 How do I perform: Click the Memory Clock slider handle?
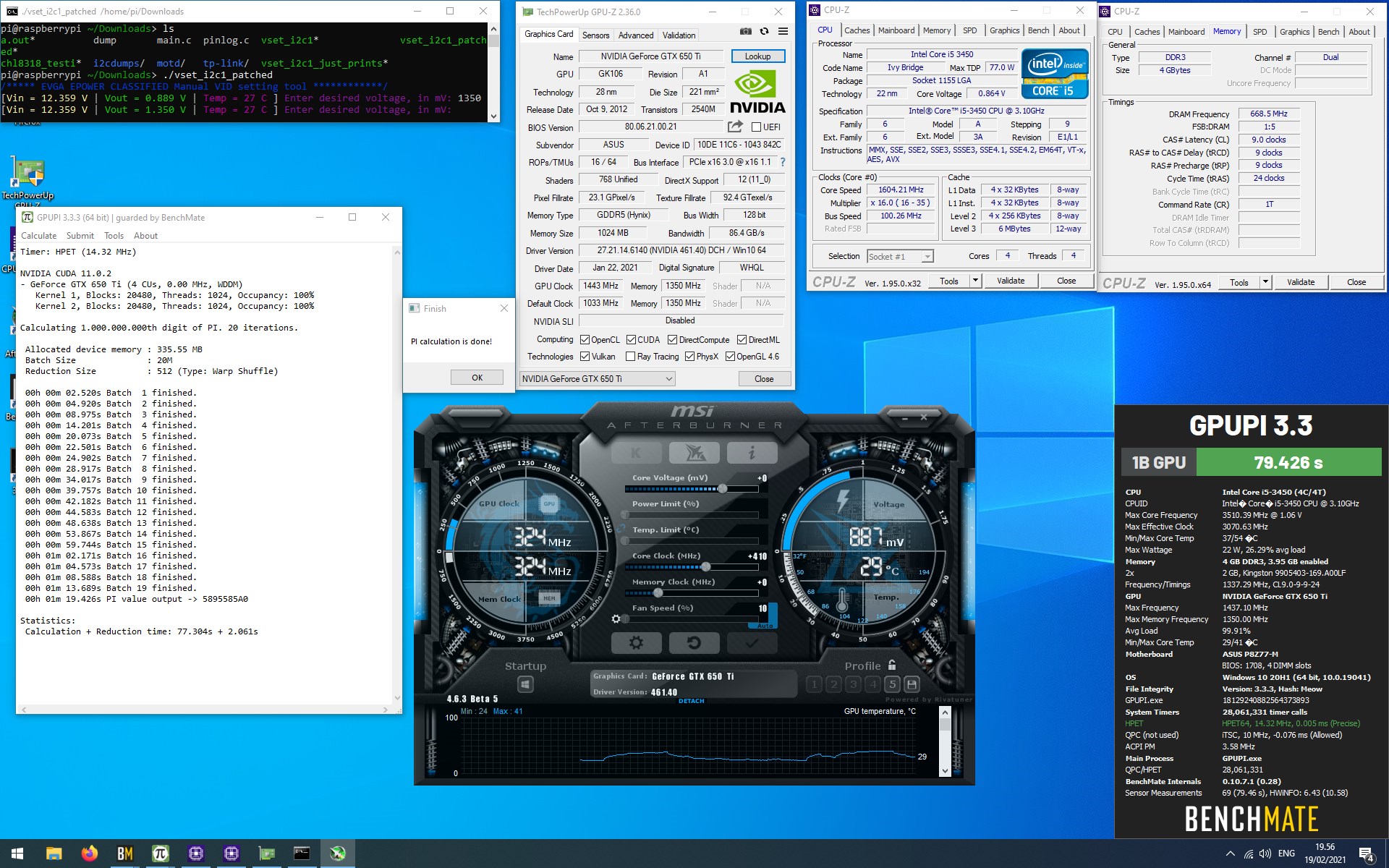658,593
